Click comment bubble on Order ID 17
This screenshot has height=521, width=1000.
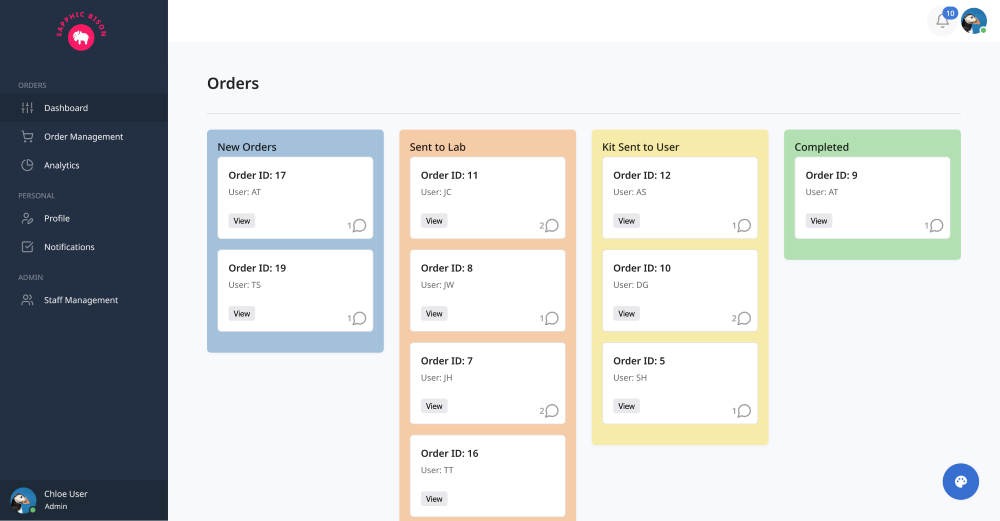359,226
